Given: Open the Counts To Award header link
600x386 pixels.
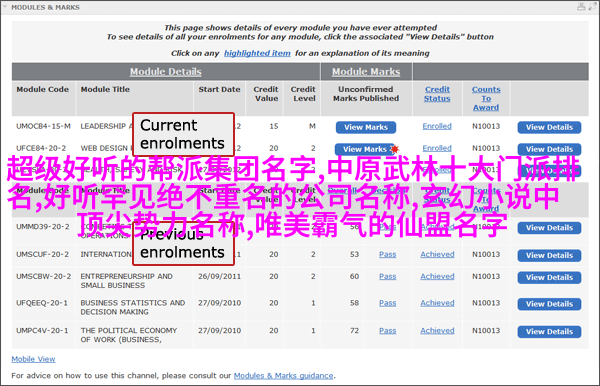Looking at the screenshot, I should pos(486,98).
